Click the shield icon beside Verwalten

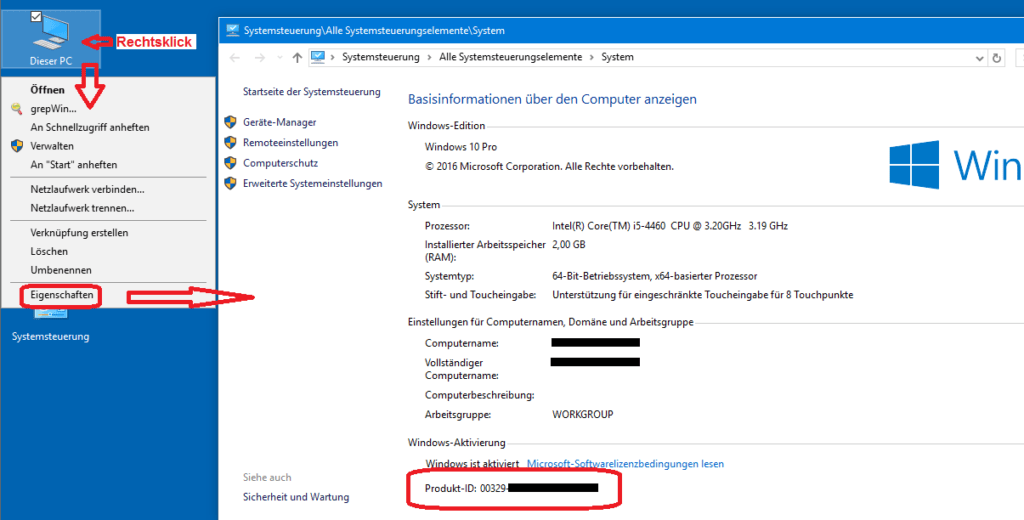pos(17,146)
